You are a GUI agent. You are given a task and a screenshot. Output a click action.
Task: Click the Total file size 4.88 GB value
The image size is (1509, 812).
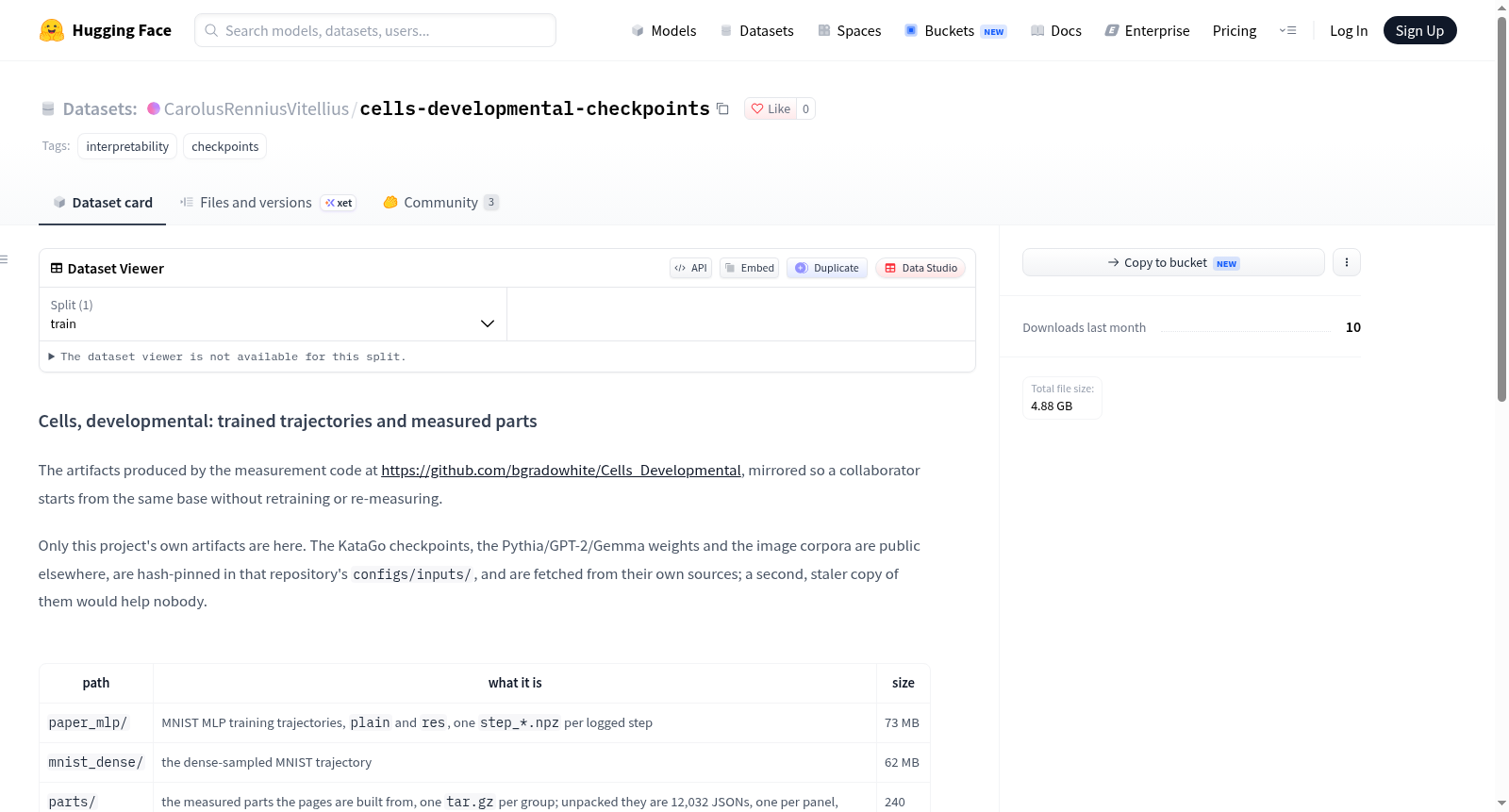1052,406
